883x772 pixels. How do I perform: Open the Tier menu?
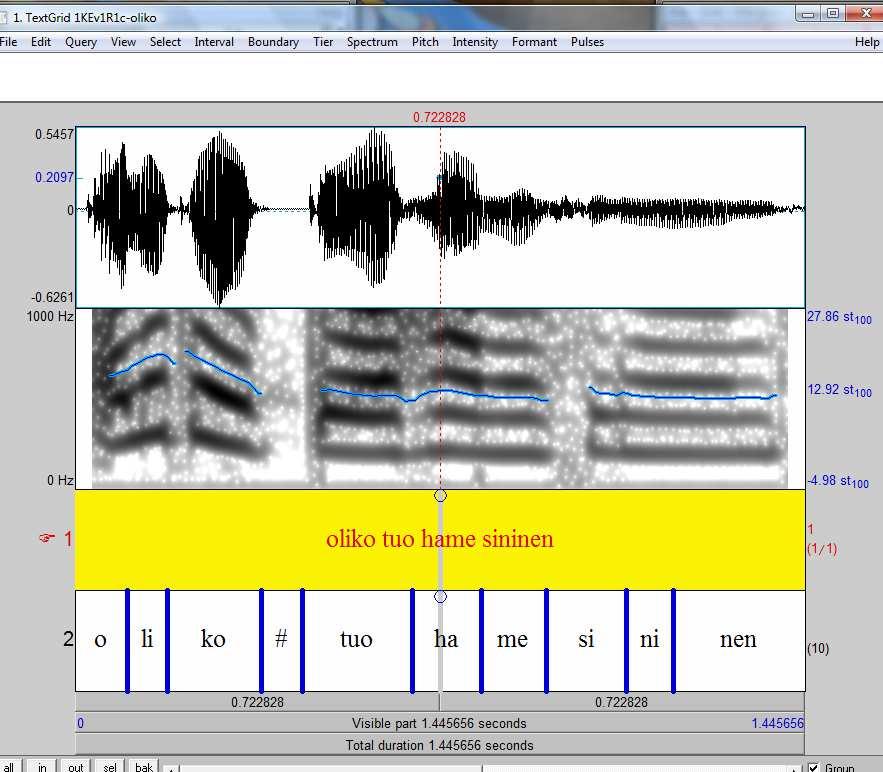tap(323, 42)
